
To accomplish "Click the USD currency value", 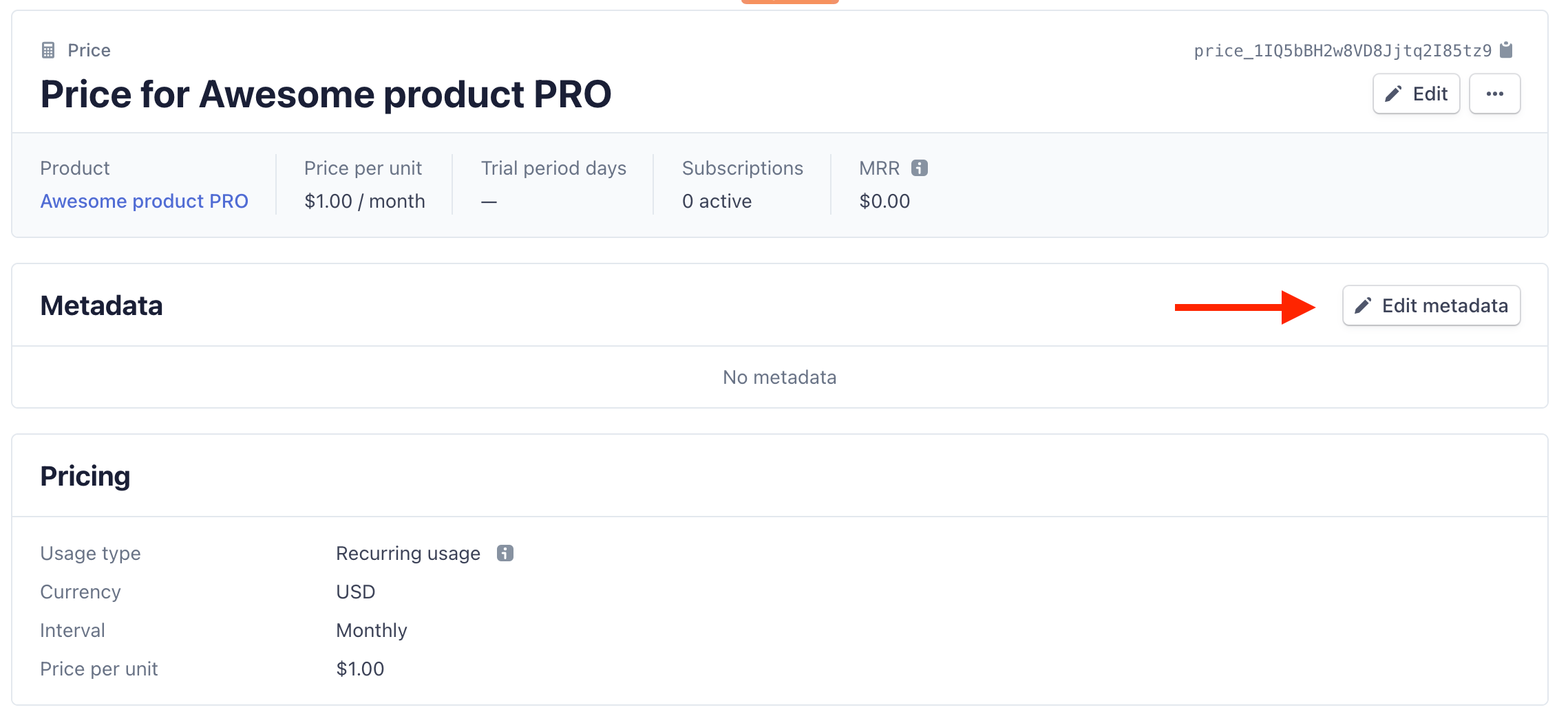I will [355, 592].
